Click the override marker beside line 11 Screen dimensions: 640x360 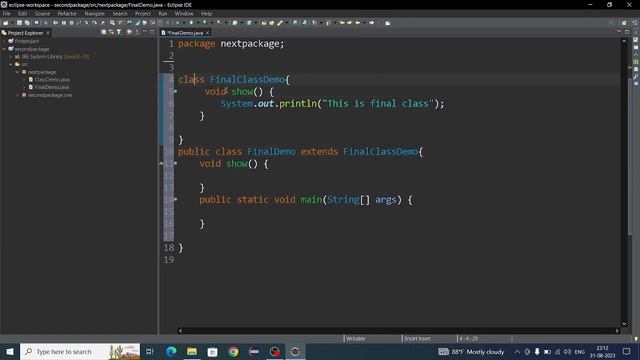pyautogui.click(x=161, y=164)
